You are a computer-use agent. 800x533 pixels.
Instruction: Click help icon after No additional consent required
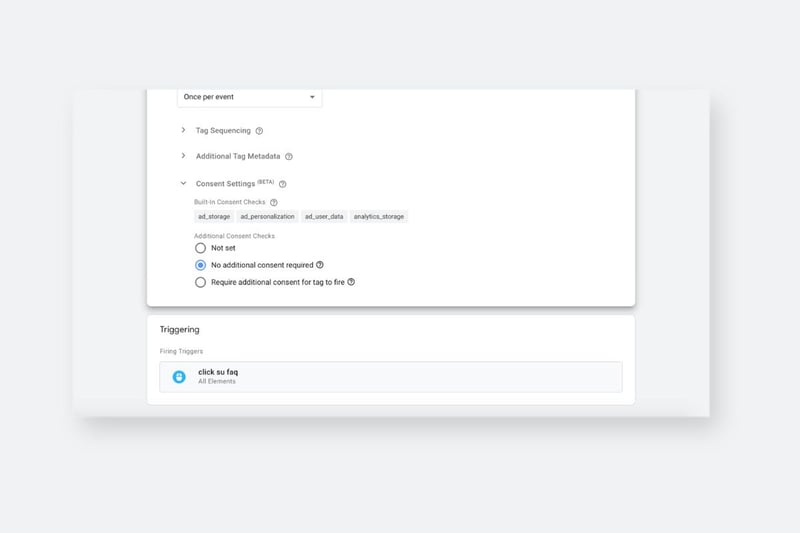pos(320,265)
